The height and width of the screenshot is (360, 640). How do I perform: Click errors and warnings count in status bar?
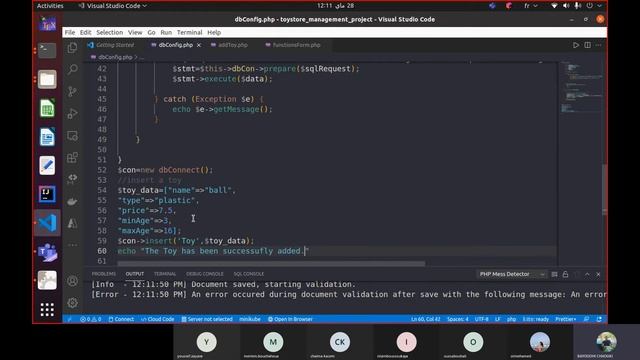(x=91, y=319)
